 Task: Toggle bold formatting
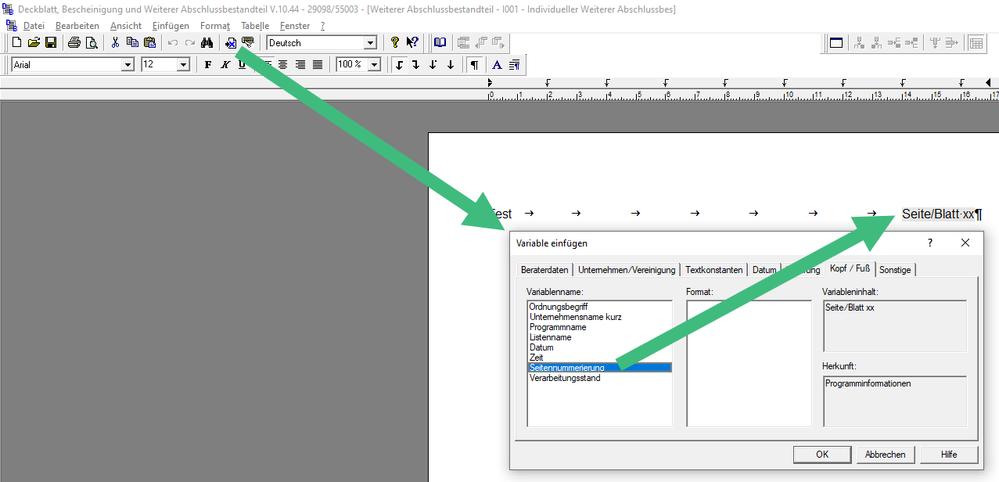208,65
